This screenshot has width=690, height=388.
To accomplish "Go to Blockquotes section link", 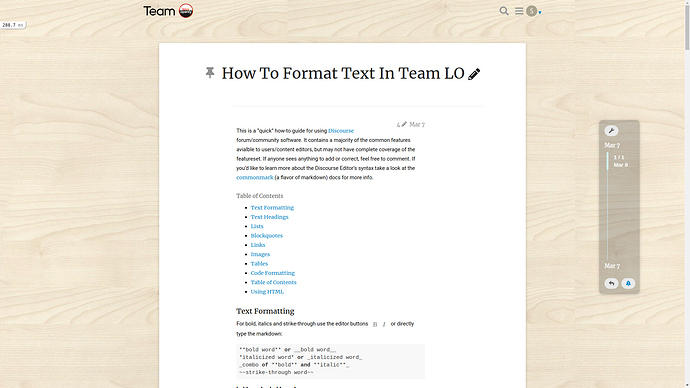I will coord(267,235).
